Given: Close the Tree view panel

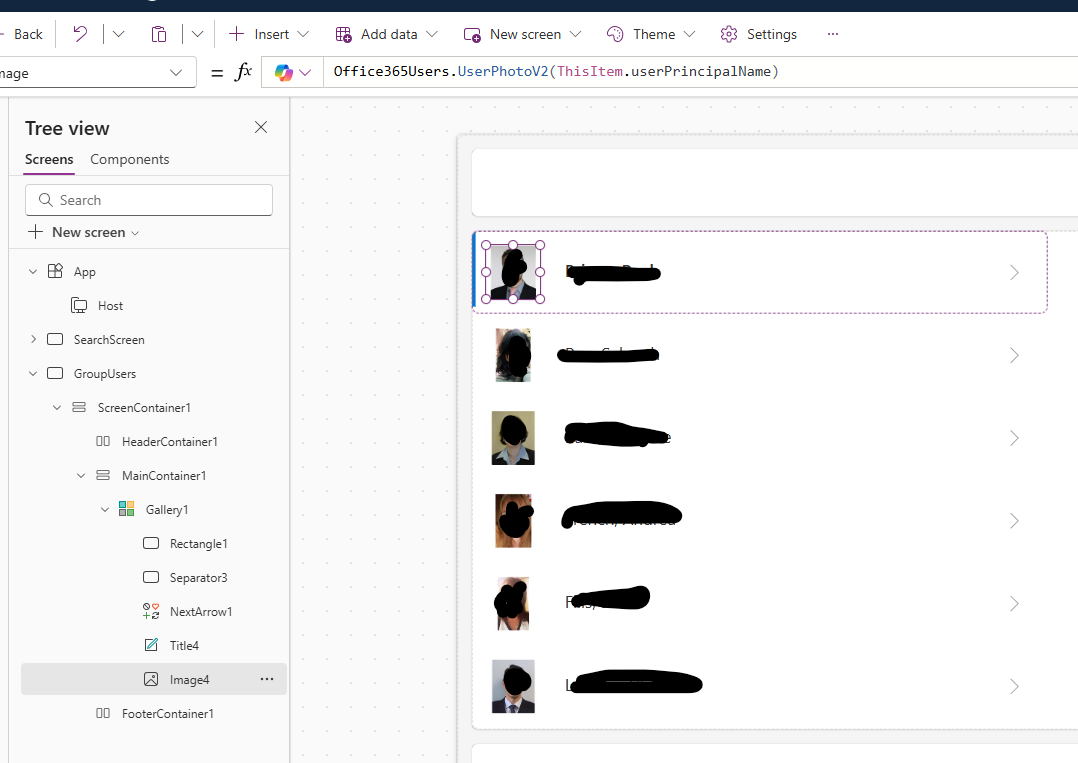Looking at the screenshot, I should point(260,127).
